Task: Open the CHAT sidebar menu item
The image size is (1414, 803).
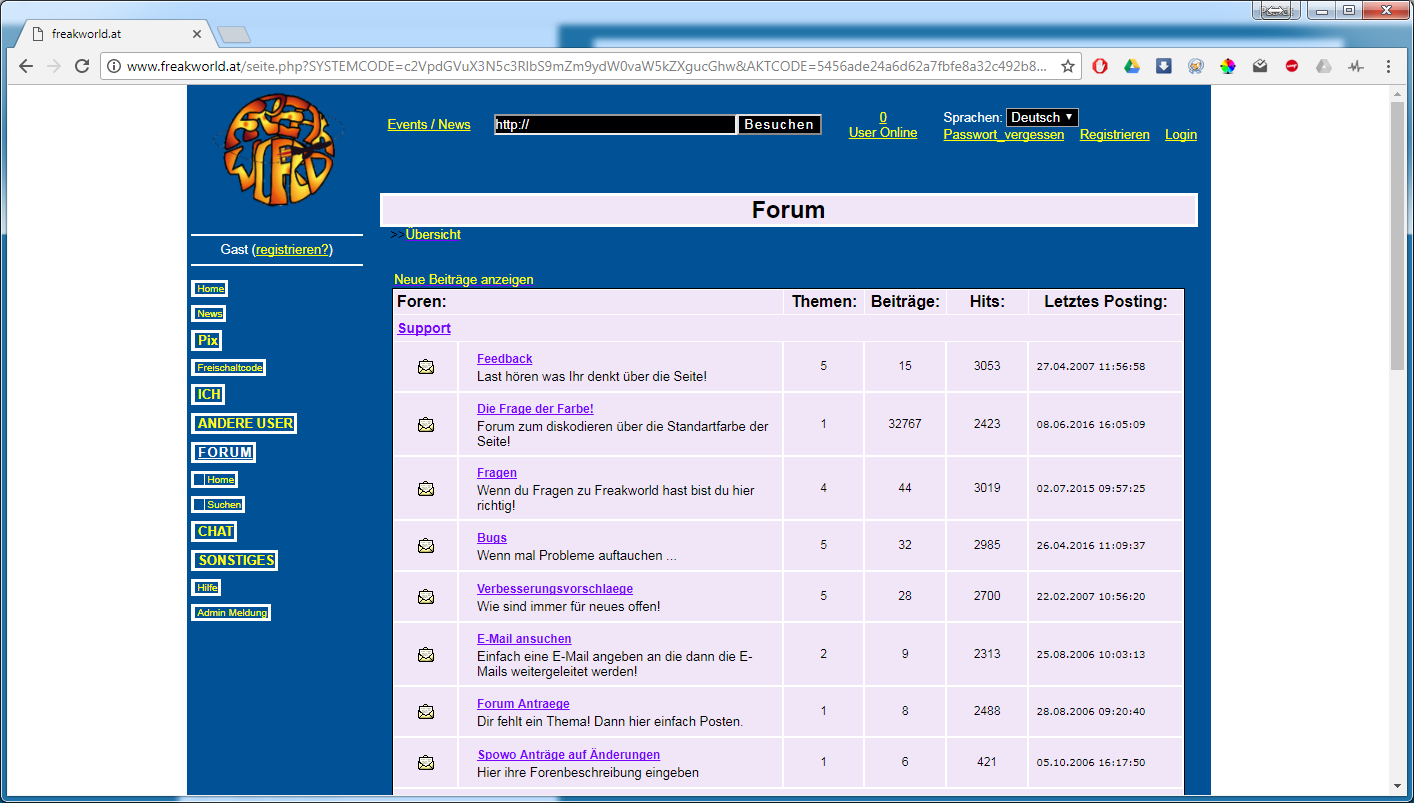Action: coord(216,531)
